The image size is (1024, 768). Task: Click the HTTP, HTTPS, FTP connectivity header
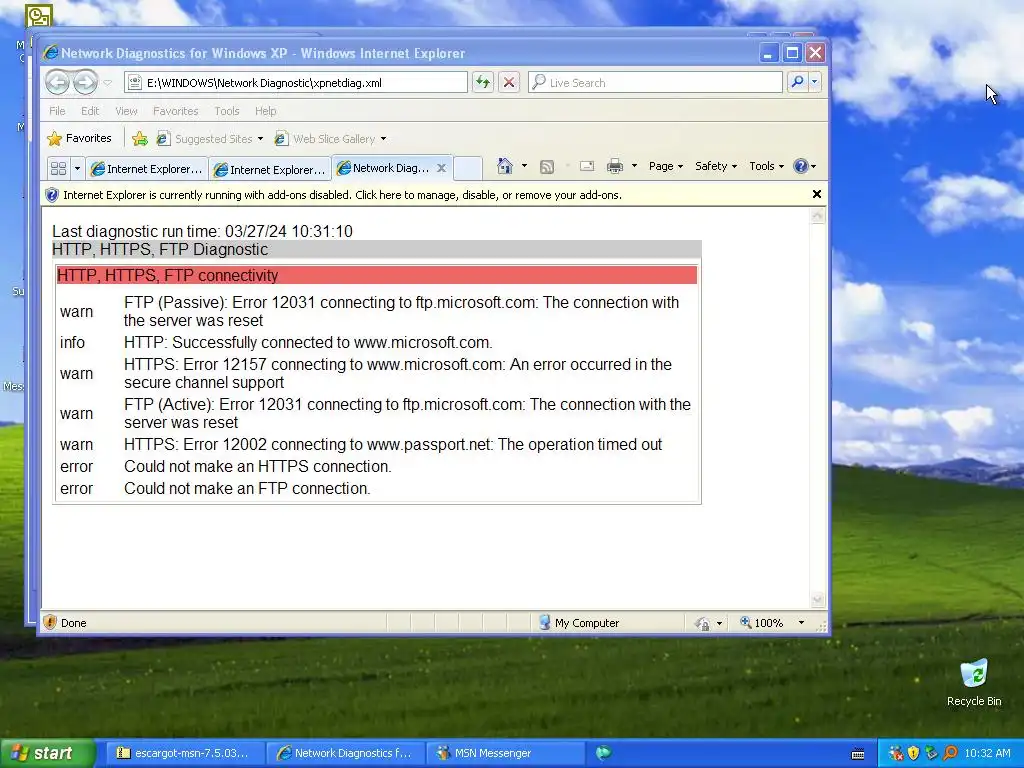click(377, 275)
